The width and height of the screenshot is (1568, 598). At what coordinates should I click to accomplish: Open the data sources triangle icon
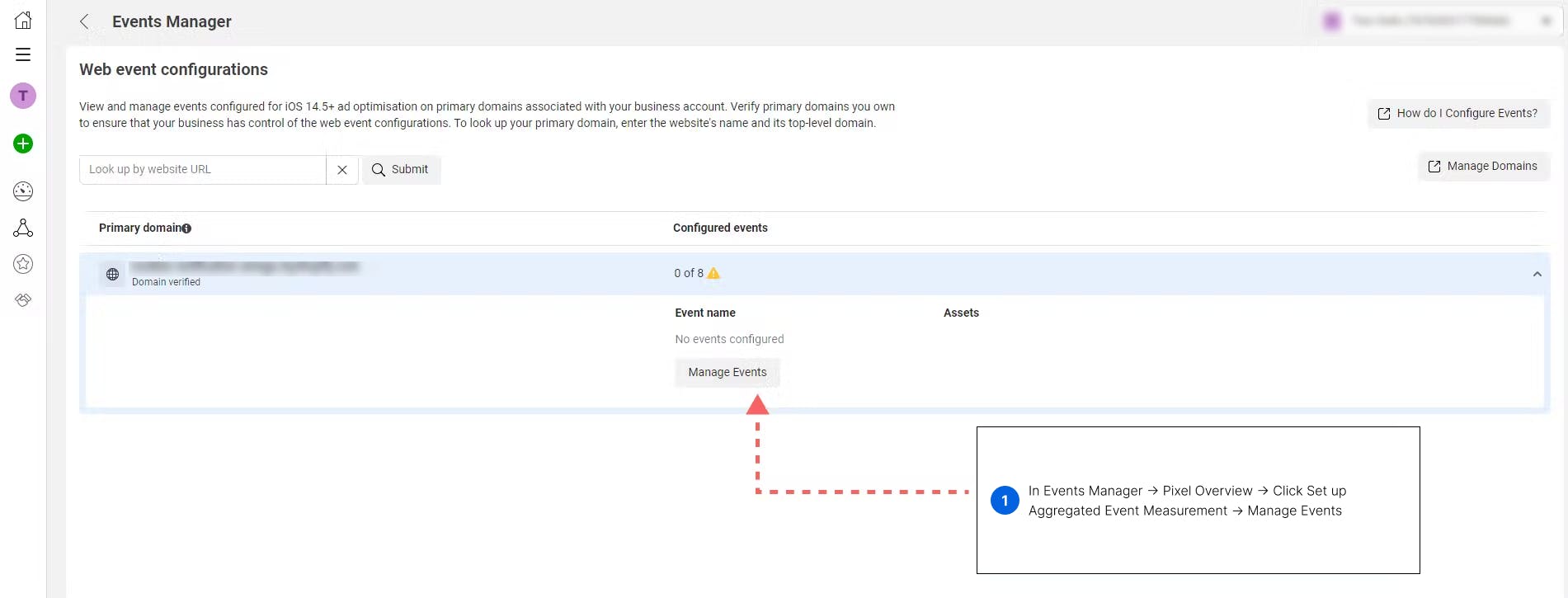(23, 228)
